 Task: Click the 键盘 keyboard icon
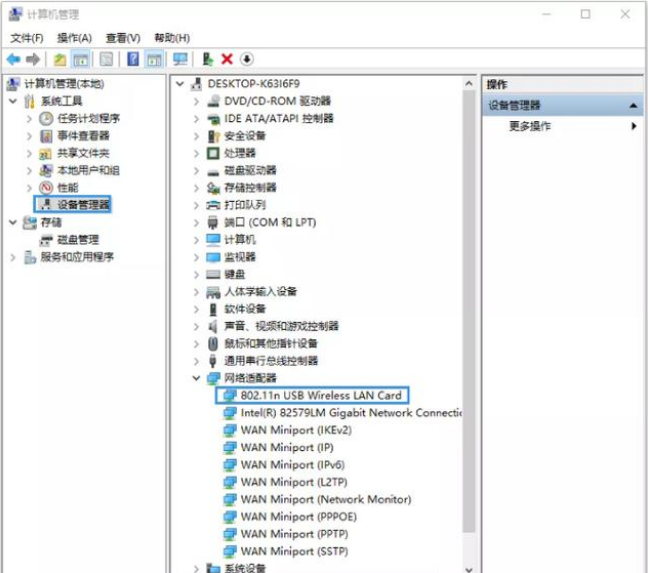pyautogui.click(x=213, y=274)
